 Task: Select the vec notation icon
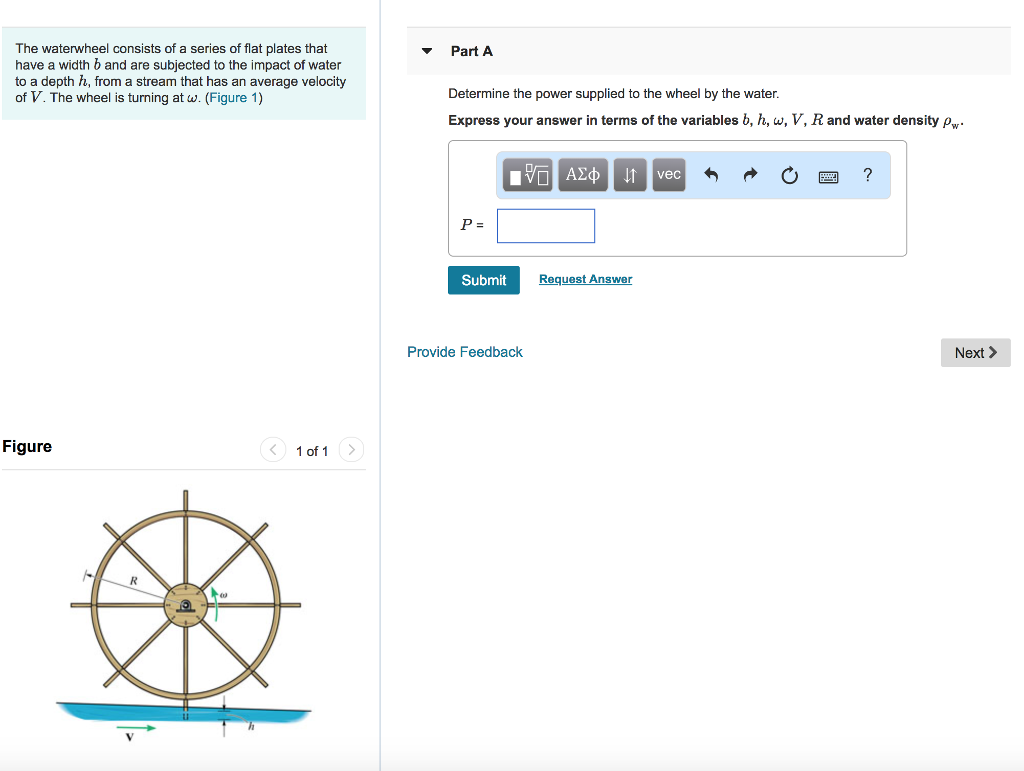(668, 174)
